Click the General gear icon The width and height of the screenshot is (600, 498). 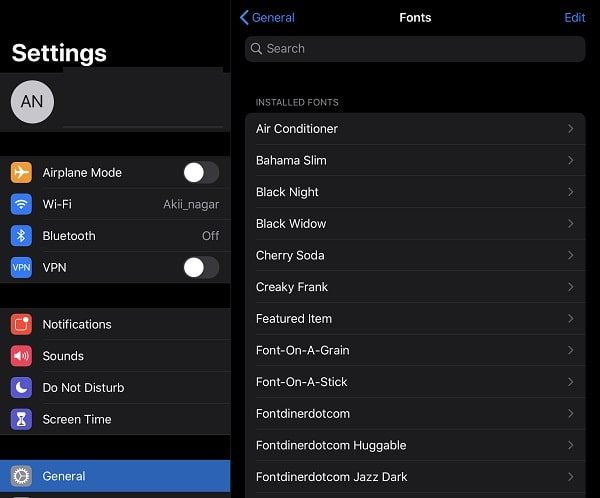[x=21, y=476]
